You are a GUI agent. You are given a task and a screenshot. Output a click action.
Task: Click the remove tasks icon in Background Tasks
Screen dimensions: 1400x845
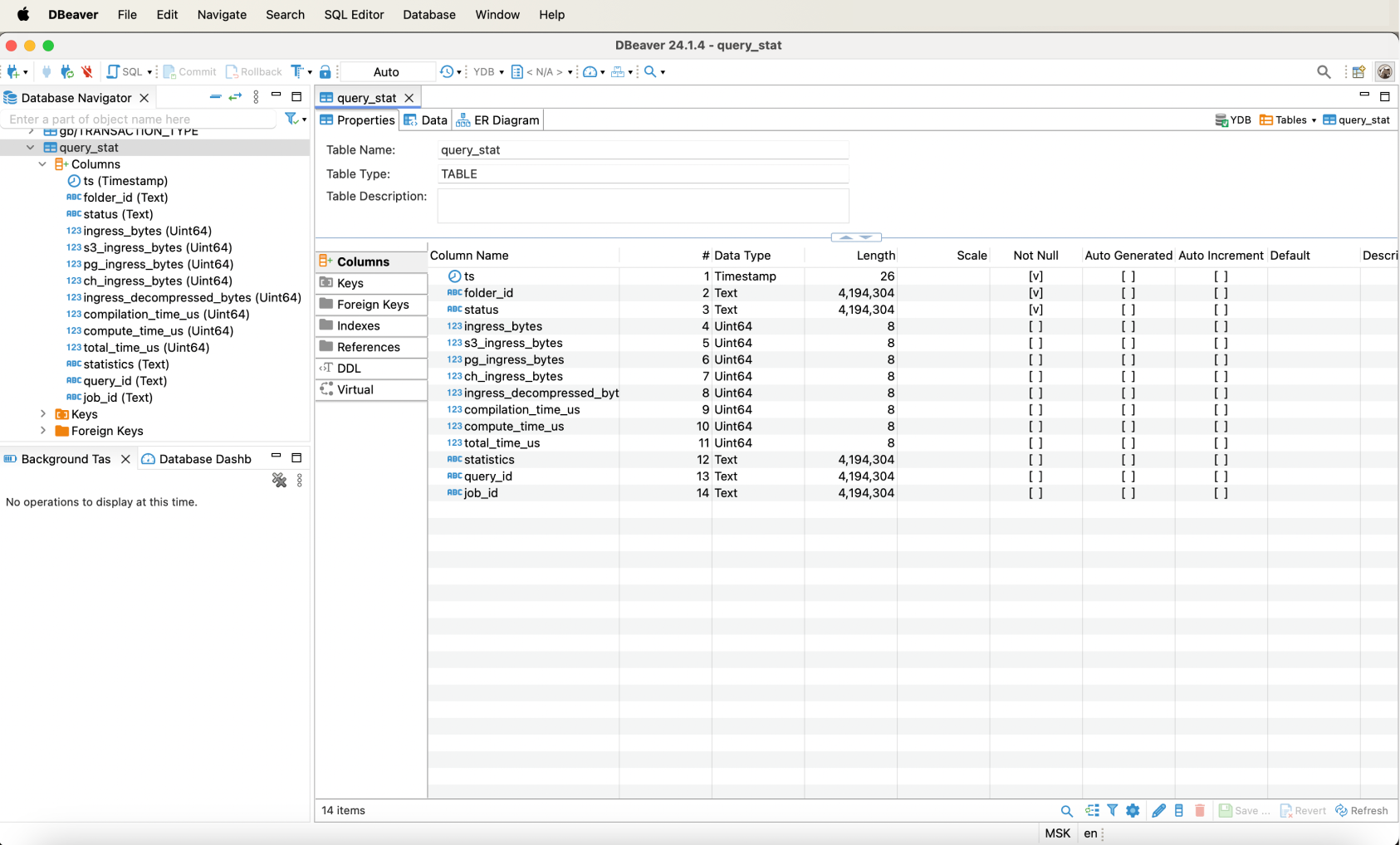[x=279, y=481]
